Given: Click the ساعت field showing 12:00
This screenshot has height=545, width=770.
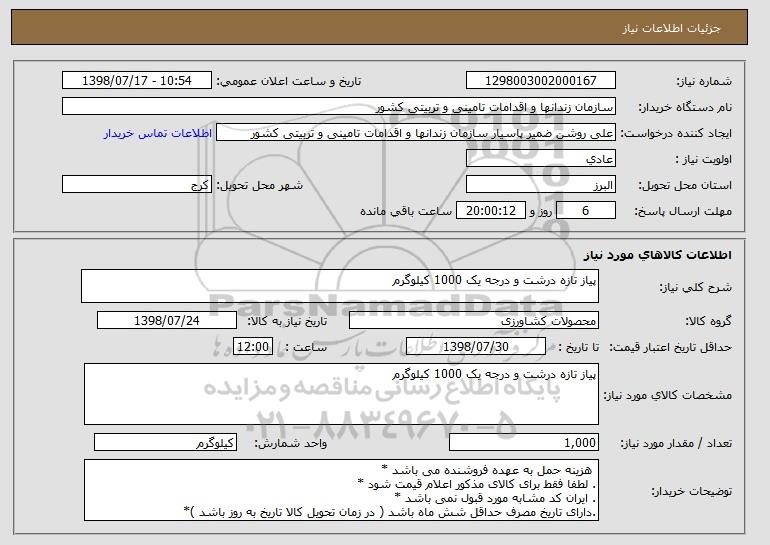Looking at the screenshot, I should click(x=253, y=347).
